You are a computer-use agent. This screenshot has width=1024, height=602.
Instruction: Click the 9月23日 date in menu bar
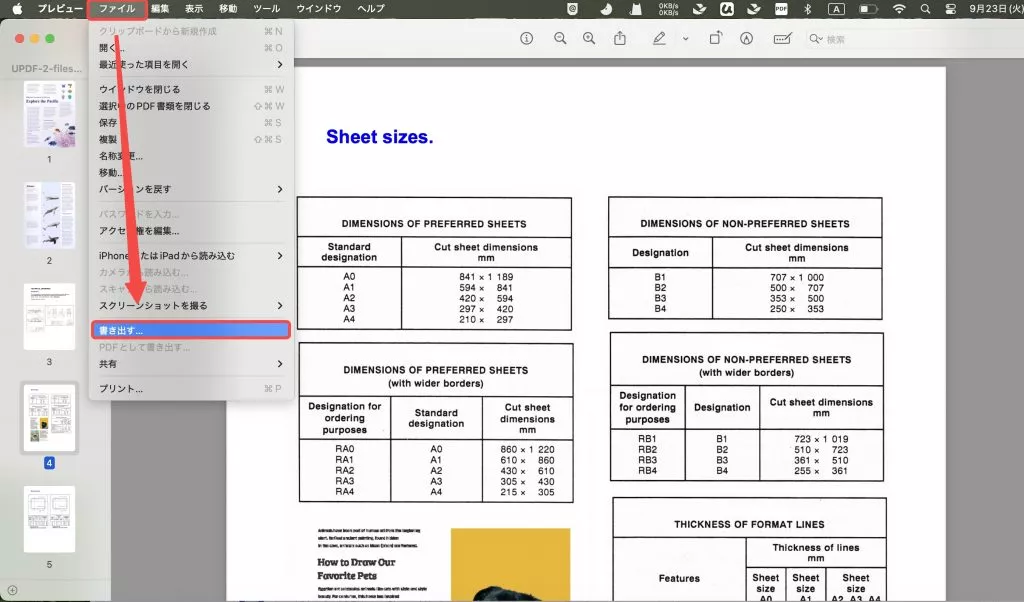[x=995, y=8]
